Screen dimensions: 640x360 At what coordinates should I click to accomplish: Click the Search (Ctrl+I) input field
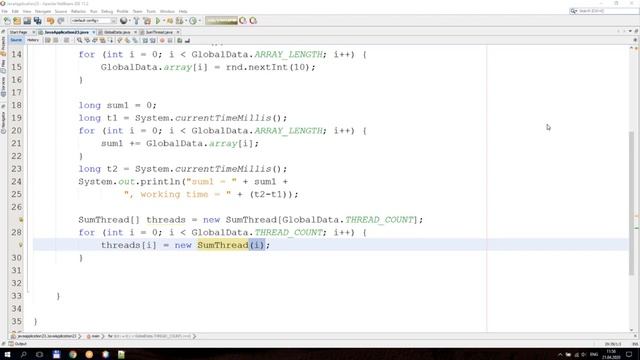tap(608, 11)
